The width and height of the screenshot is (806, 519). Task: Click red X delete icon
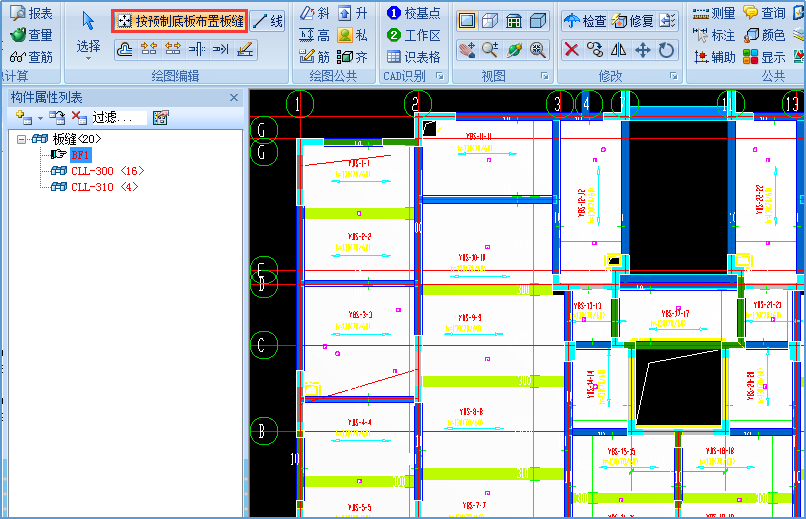click(x=572, y=50)
